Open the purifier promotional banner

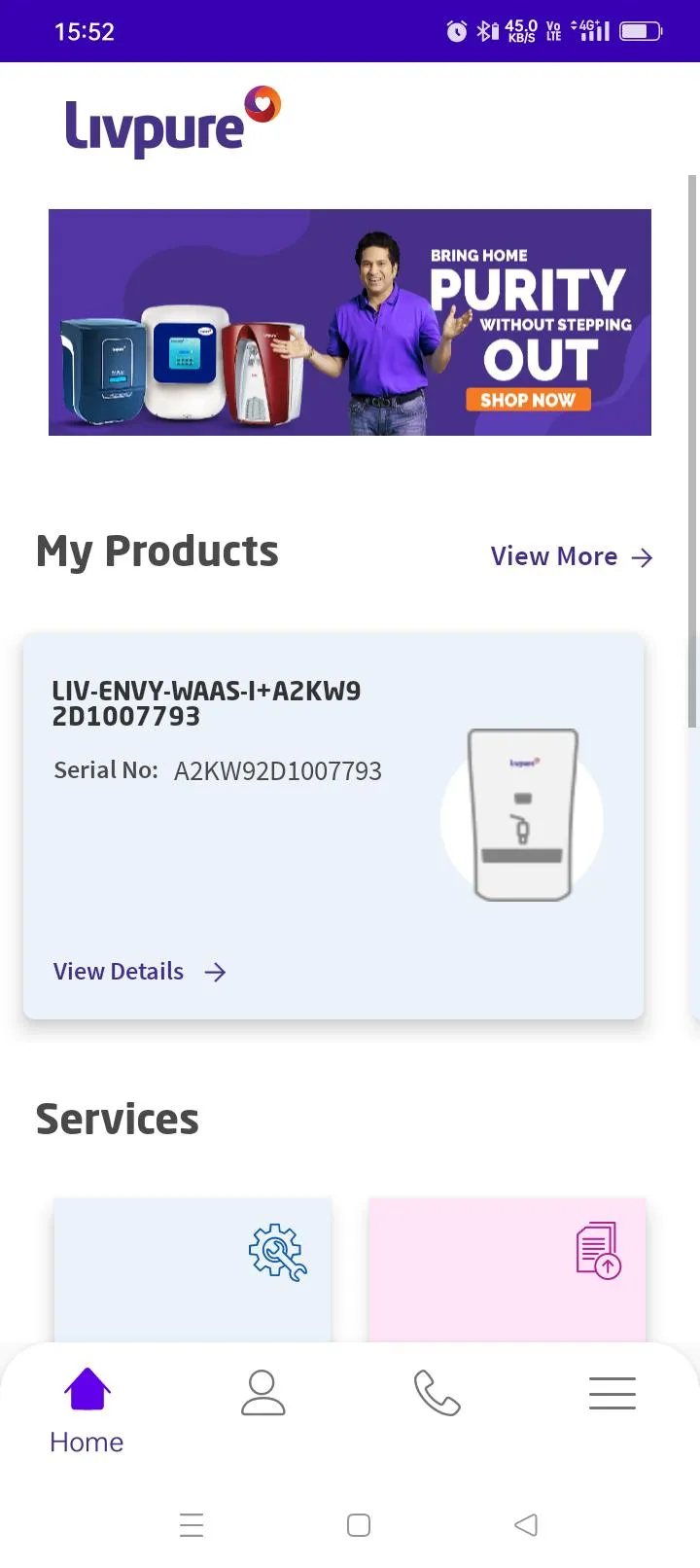click(x=350, y=322)
